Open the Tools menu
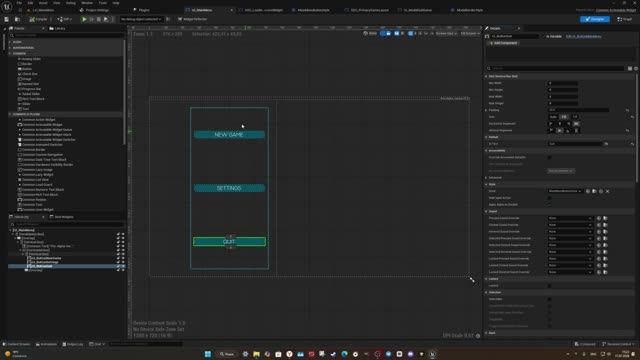 pos(102,3)
